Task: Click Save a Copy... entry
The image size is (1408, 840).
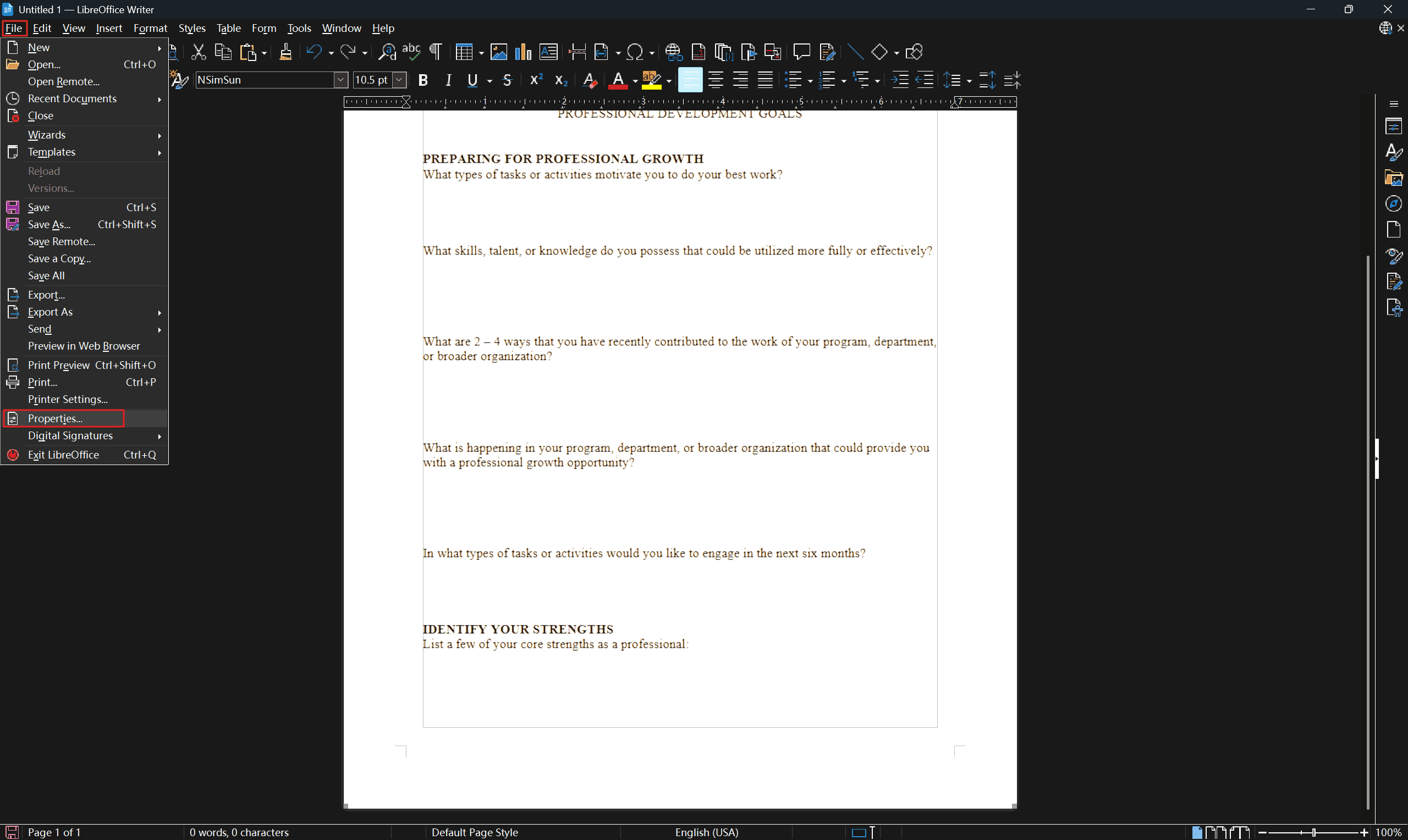Action: 85,259
